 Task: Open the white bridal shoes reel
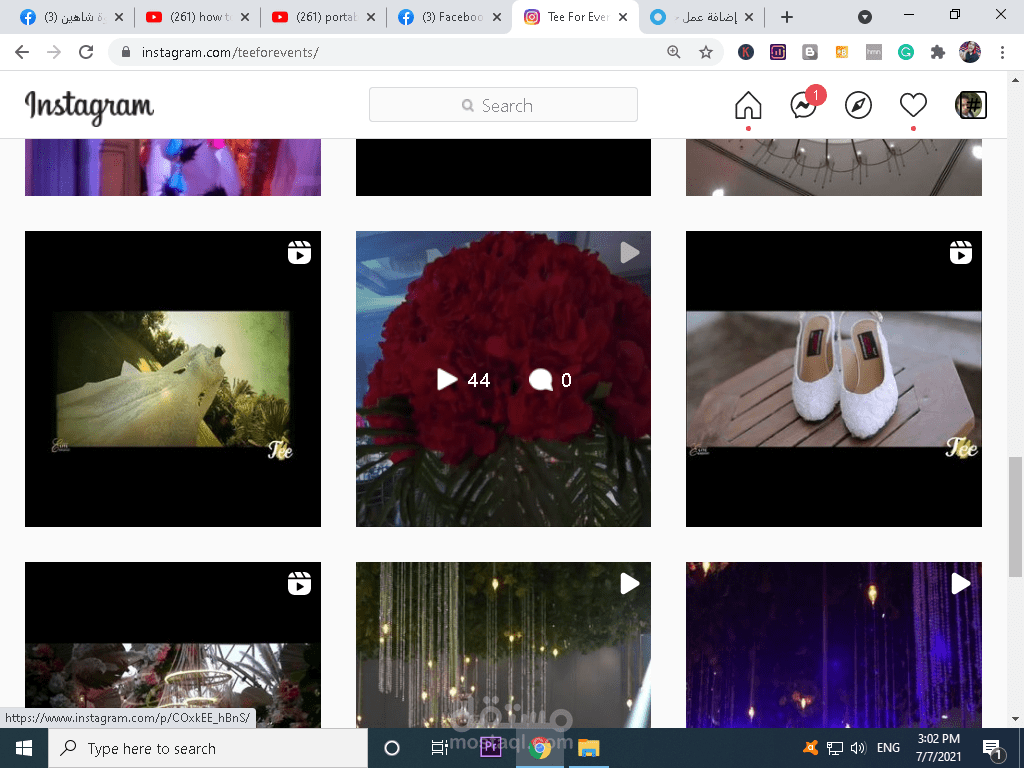(833, 379)
